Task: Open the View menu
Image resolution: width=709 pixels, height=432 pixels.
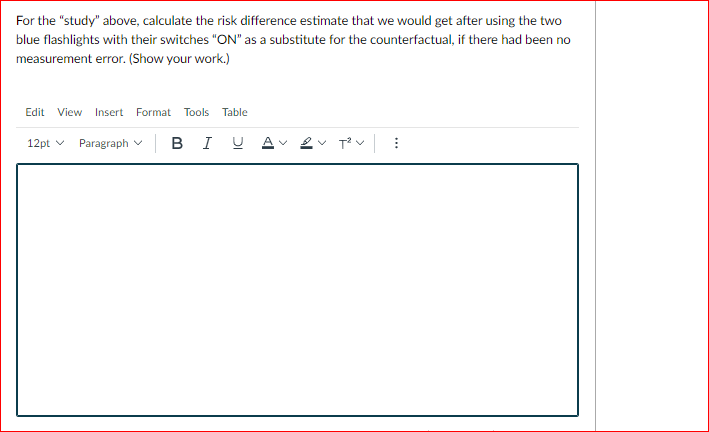Action: 70,112
